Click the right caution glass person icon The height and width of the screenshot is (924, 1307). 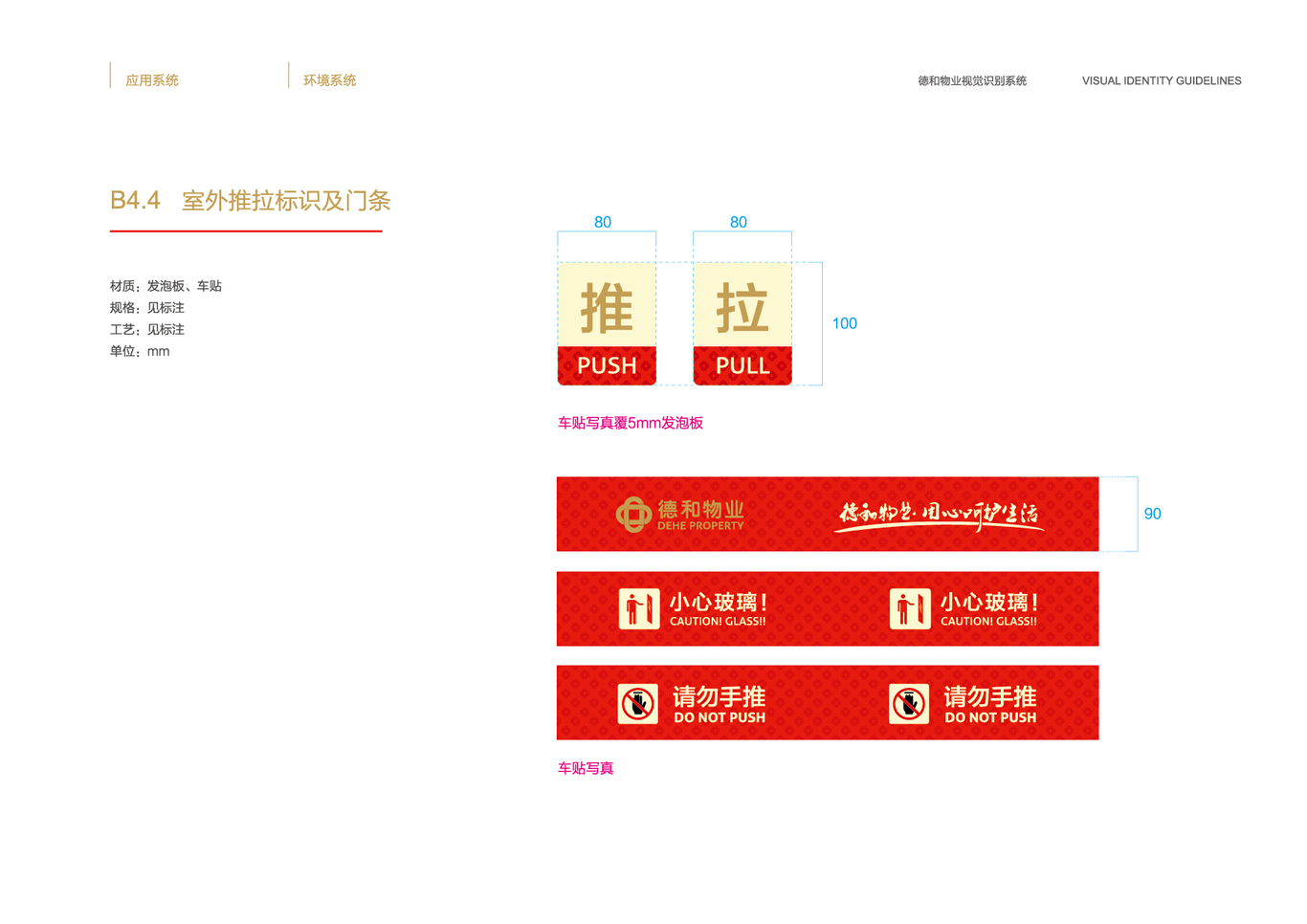(x=910, y=609)
